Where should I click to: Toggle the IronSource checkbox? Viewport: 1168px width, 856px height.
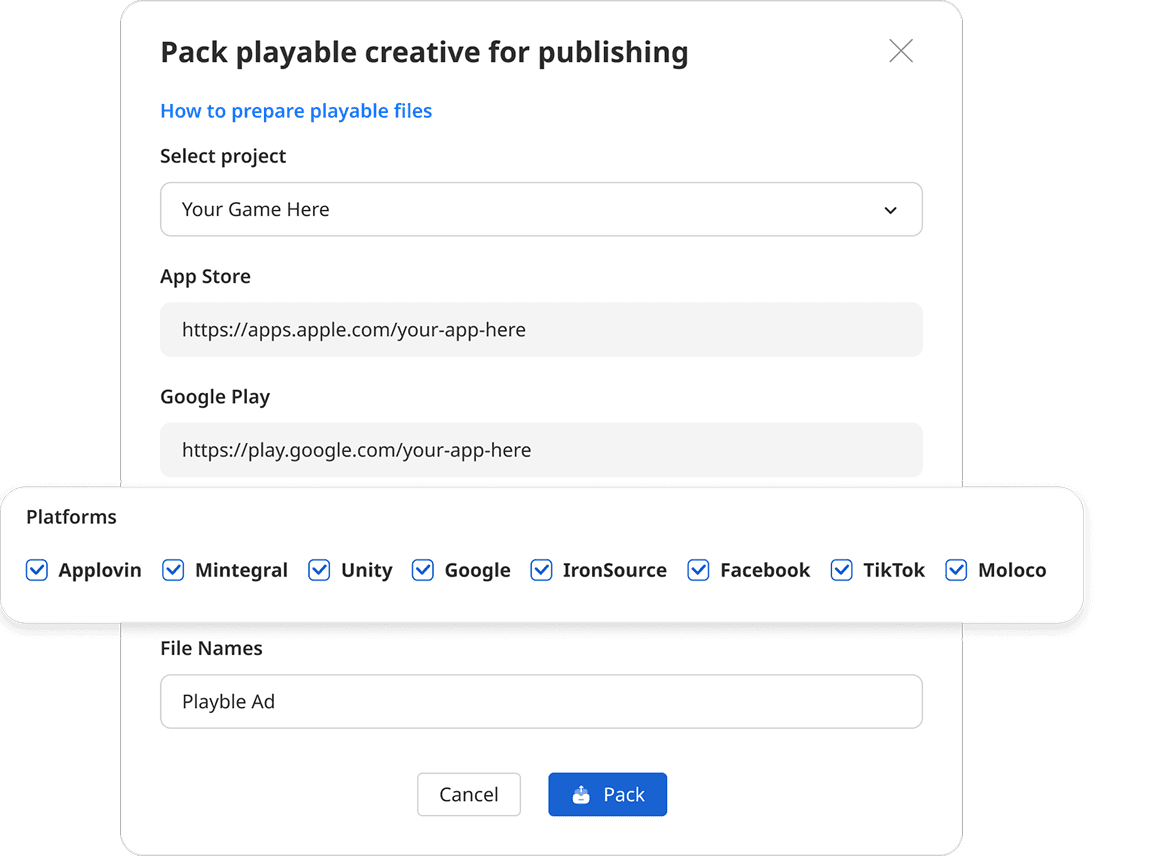coord(541,570)
